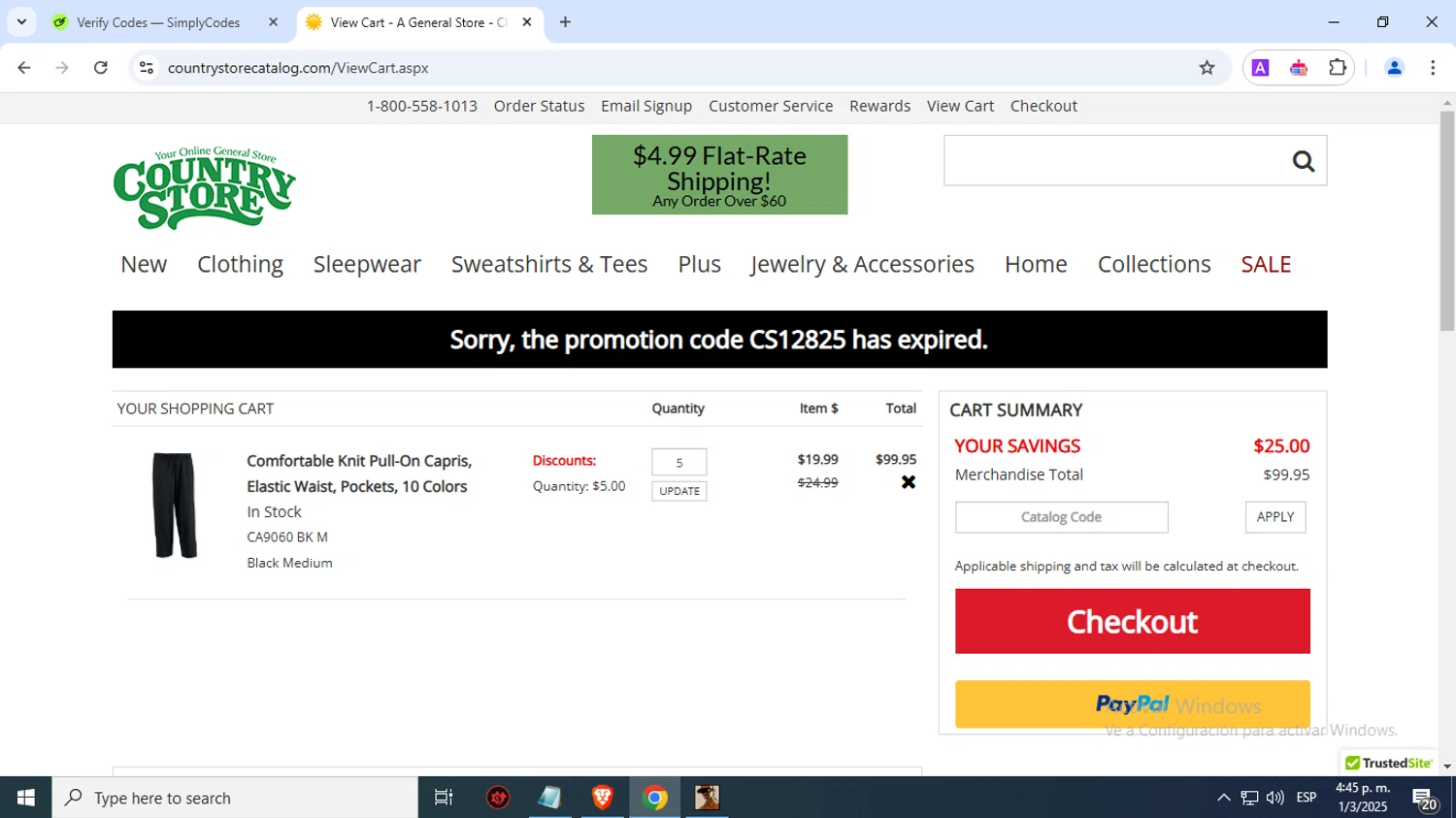Screen dimensions: 1456x818
Task: Click the Email Signup link
Action: [x=646, y=106]
